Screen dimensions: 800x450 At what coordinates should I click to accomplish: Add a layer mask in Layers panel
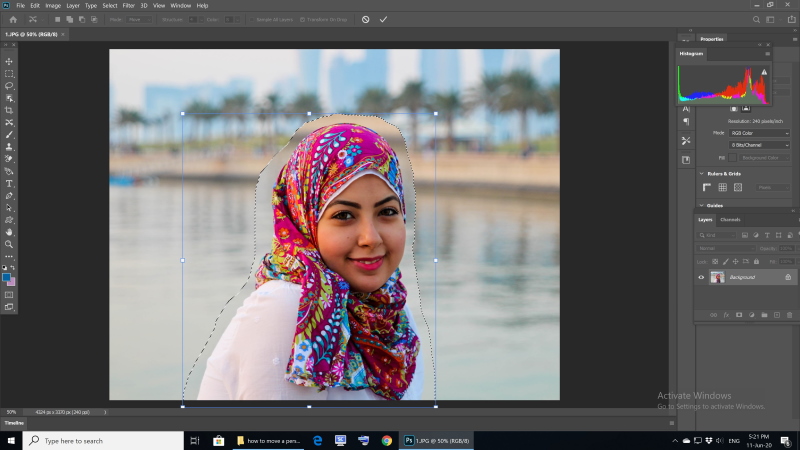(739, 315)
